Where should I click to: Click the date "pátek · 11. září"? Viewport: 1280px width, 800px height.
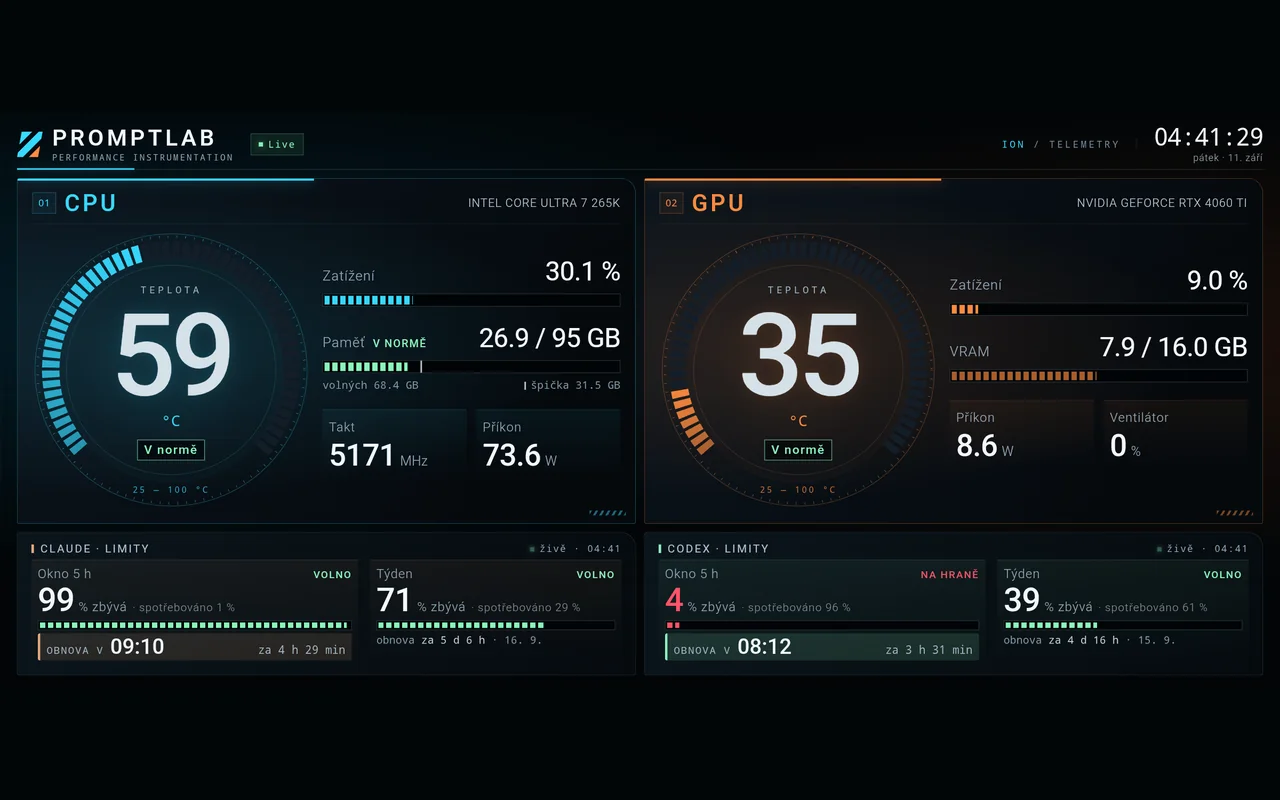click(1228, 158)
